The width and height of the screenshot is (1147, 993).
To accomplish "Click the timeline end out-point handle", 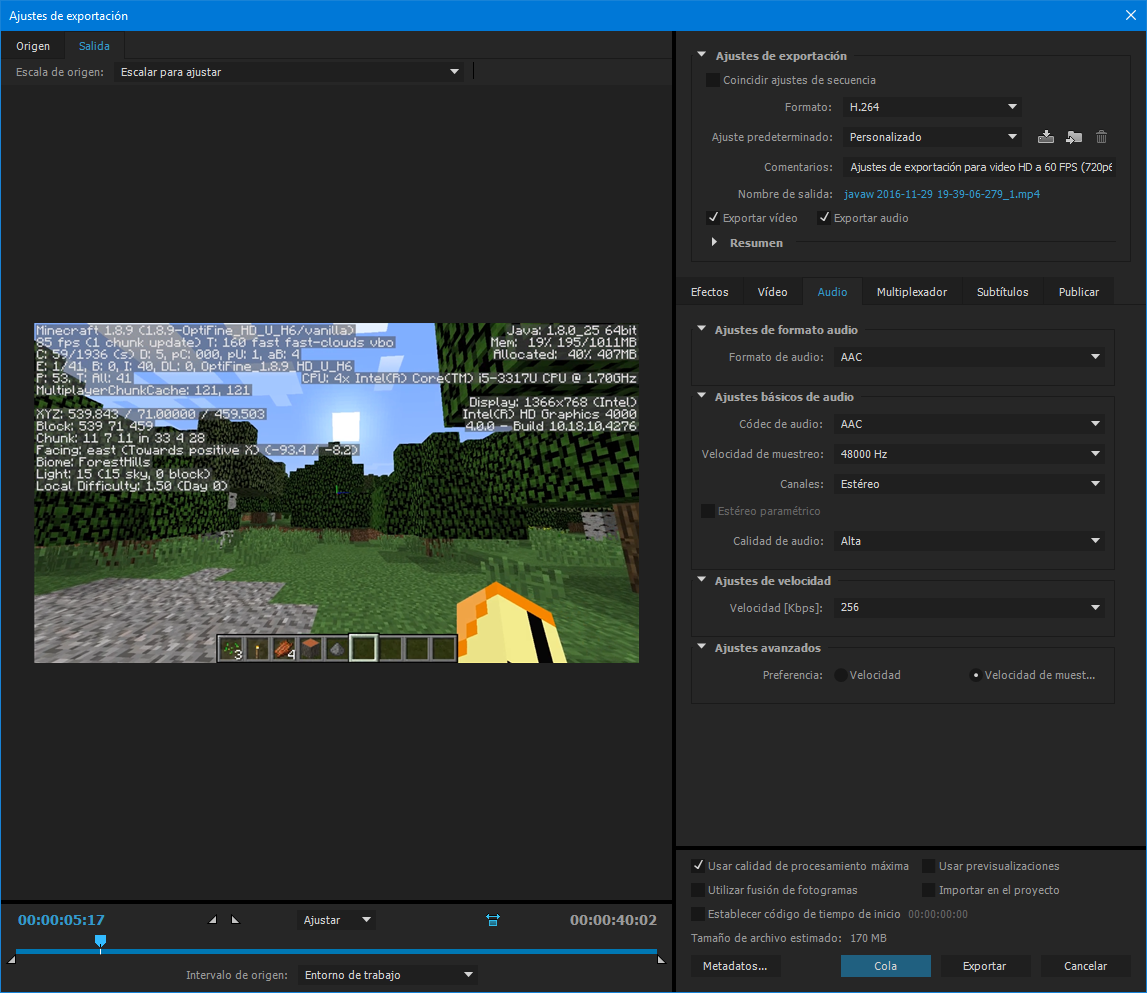I will pyautogui.click(x=661, y=959).
